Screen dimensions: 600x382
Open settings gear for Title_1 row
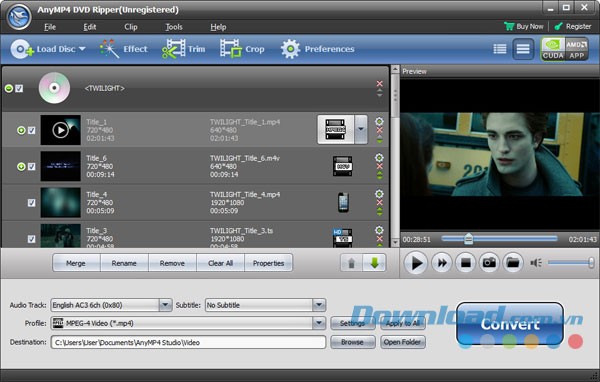point(379,121)
